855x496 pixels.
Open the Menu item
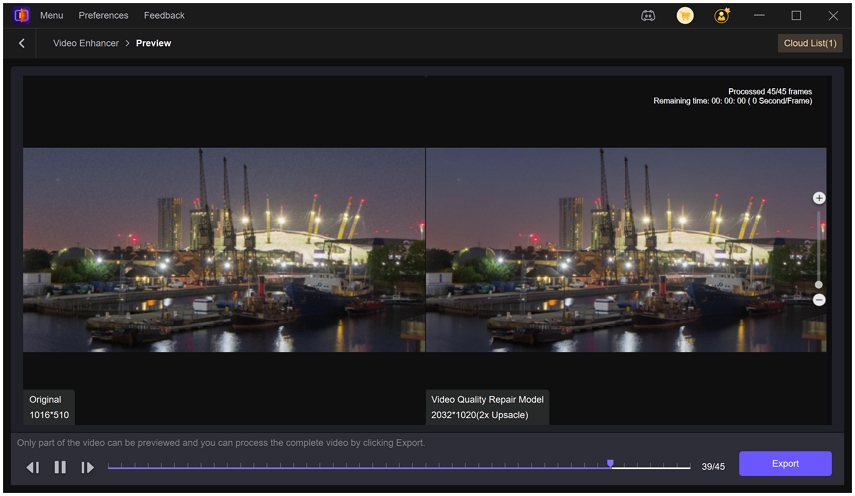[x=51, y=15]
